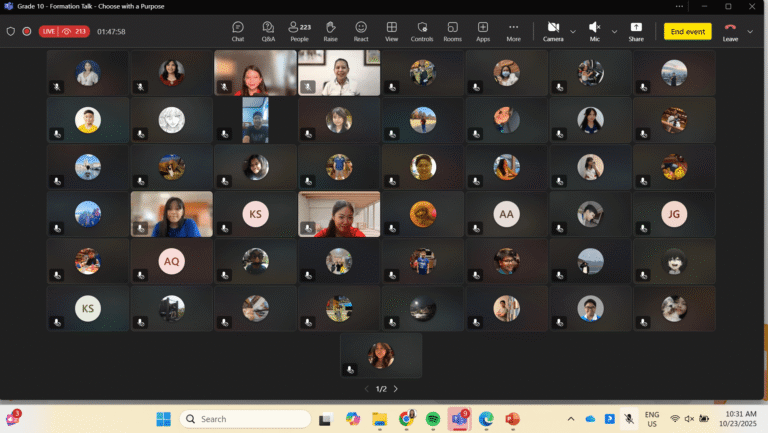Leave the meeting
Screen dimensions: 768x433
tap(730, 32)
